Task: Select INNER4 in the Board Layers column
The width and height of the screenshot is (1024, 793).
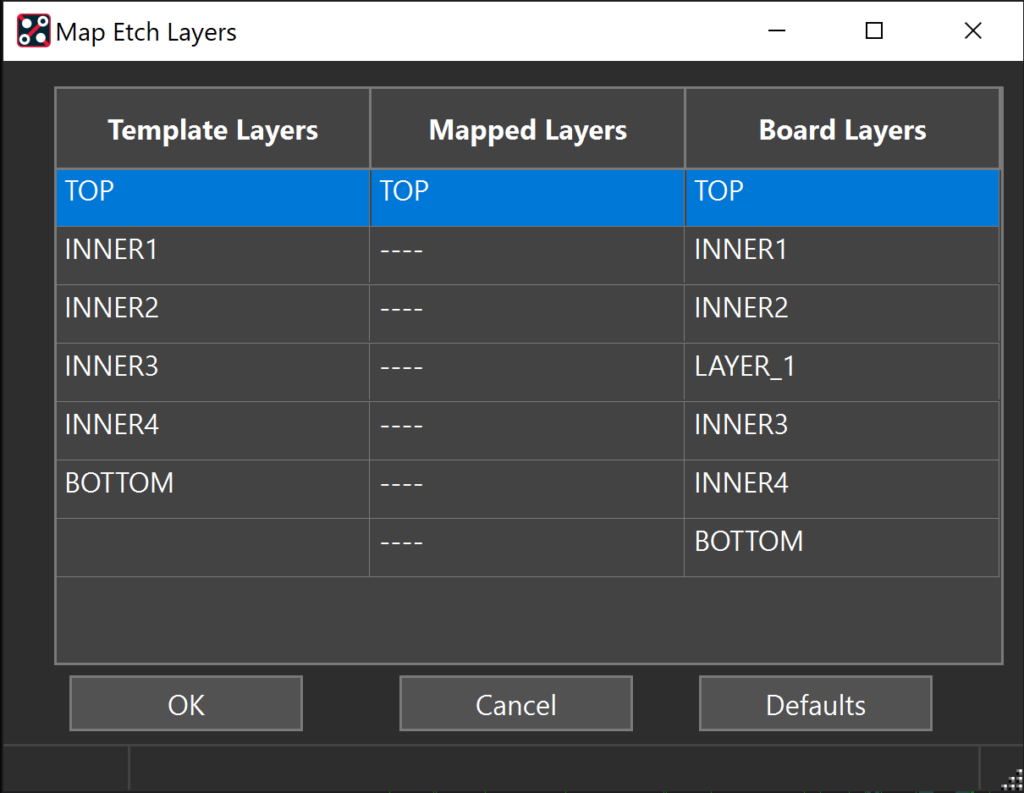Action: click(842, 489)
